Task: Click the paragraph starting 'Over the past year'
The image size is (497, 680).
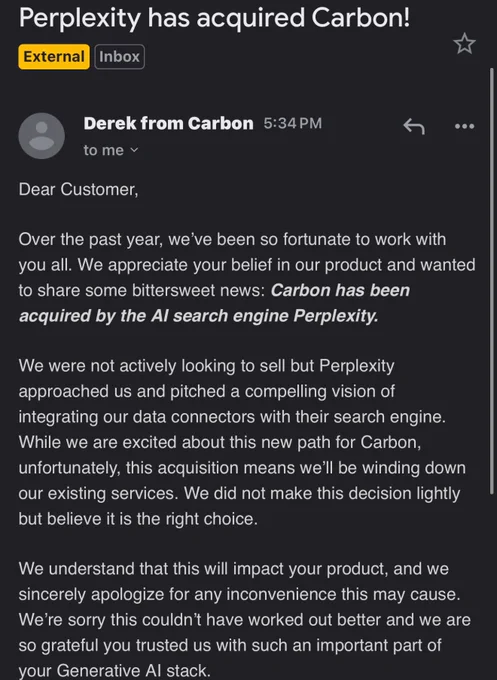Action: (x=247, y=278)
